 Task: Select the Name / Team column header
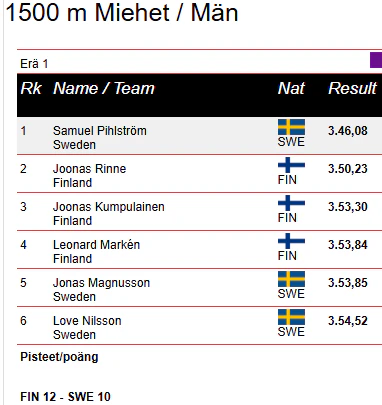click(x=104, y=88)
